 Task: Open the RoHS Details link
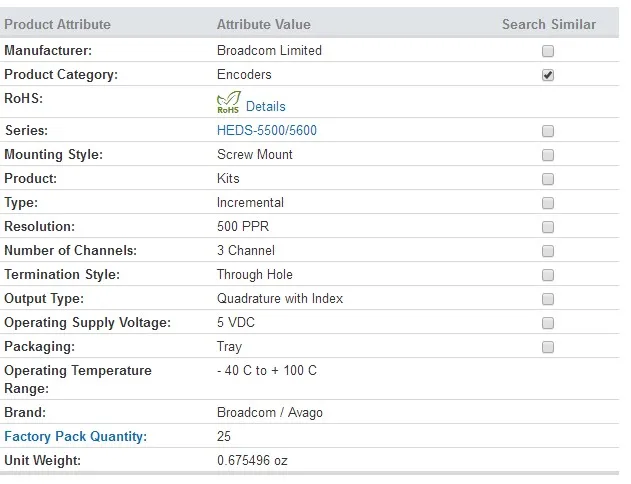pos(266,107)
